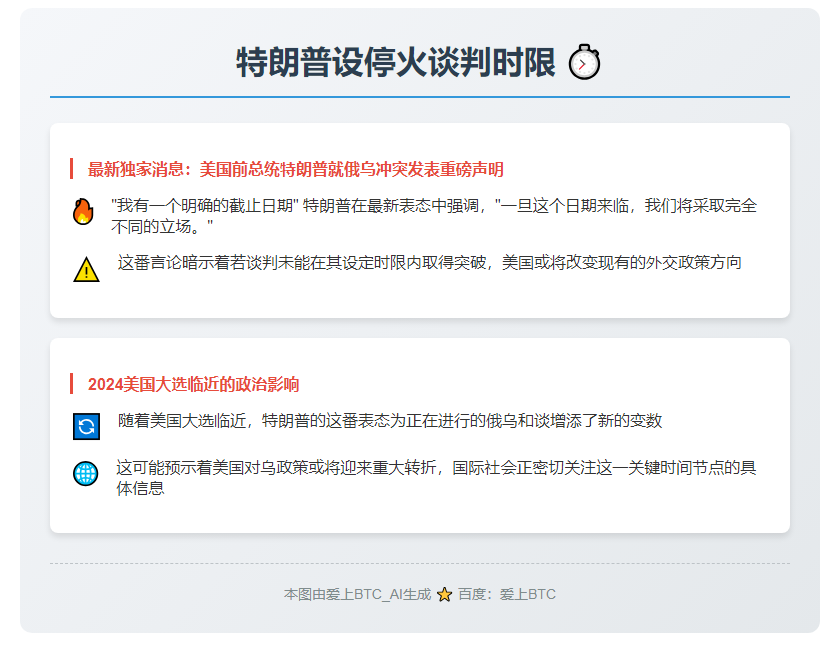Click the sentence starting 随着美国大选临近
840x665 pixels.
(390, 421)
